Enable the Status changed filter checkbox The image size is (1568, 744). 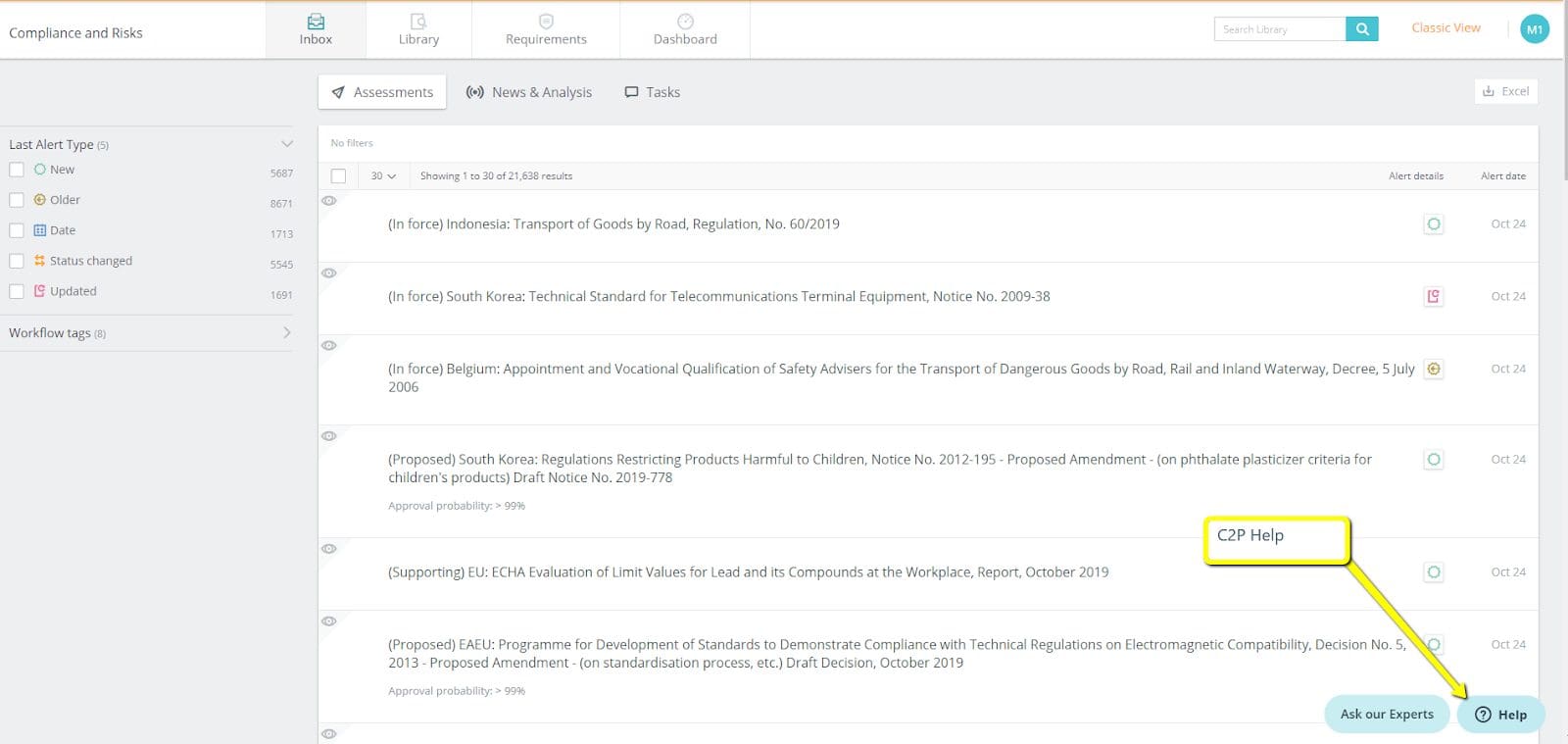pyautogui.click(x=17, y=261)
